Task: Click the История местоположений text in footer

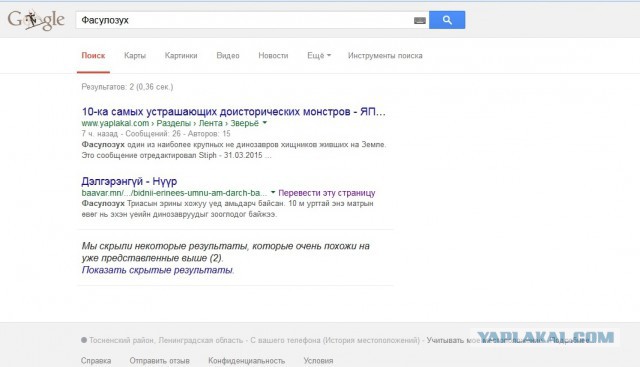Action: pyautogui.click(x=371, y=340)
